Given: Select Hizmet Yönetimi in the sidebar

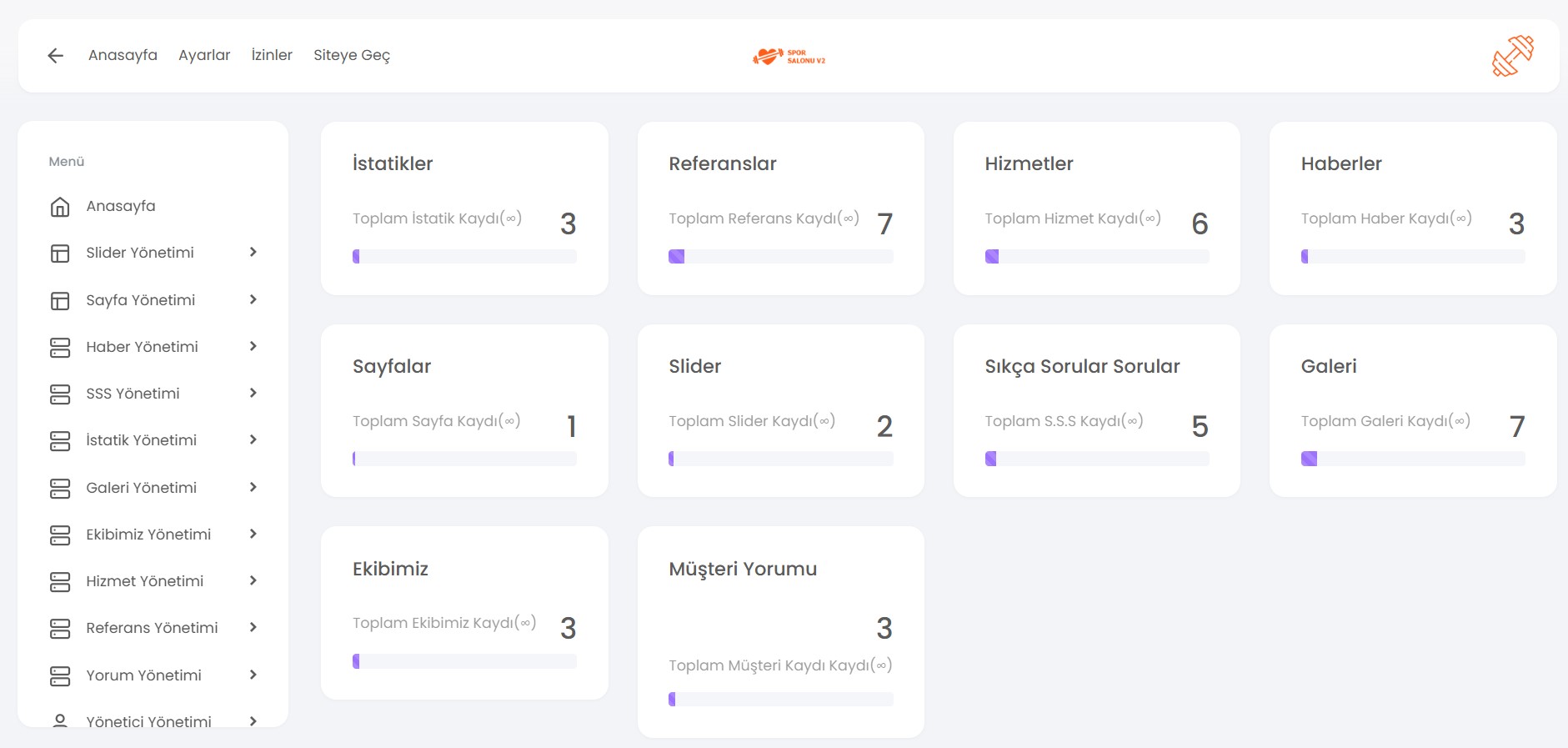Looking at the screenshot, I should coord(144,581).
